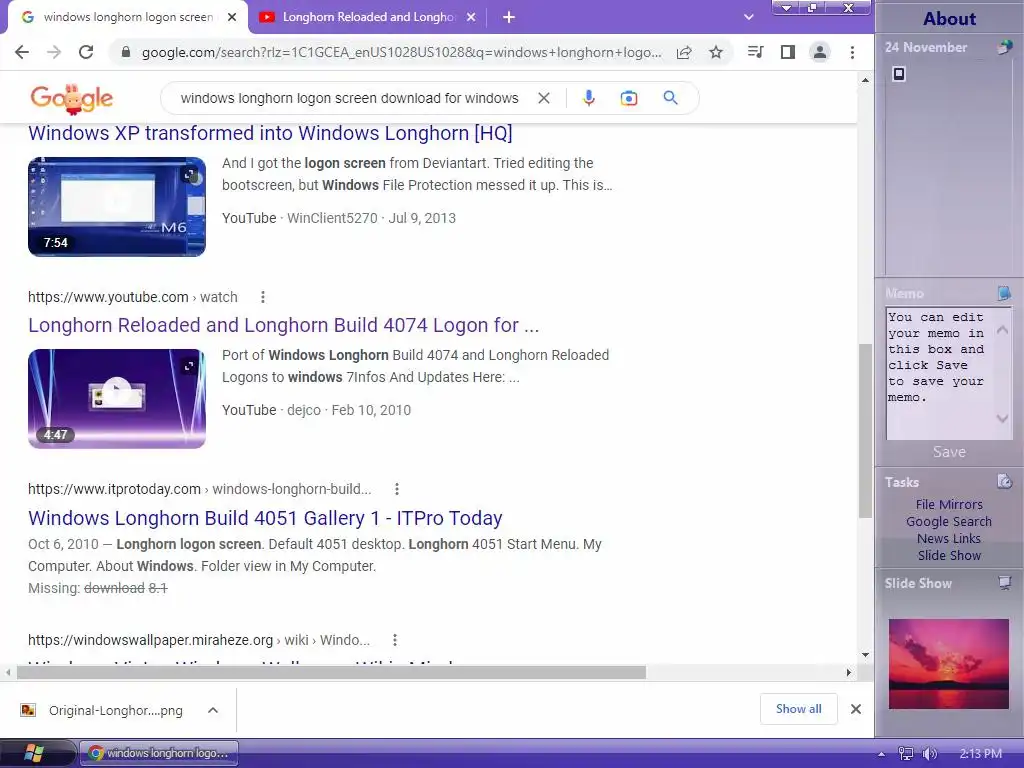Search by image with Google Lens
The image size is (1024, 768).
629,98
